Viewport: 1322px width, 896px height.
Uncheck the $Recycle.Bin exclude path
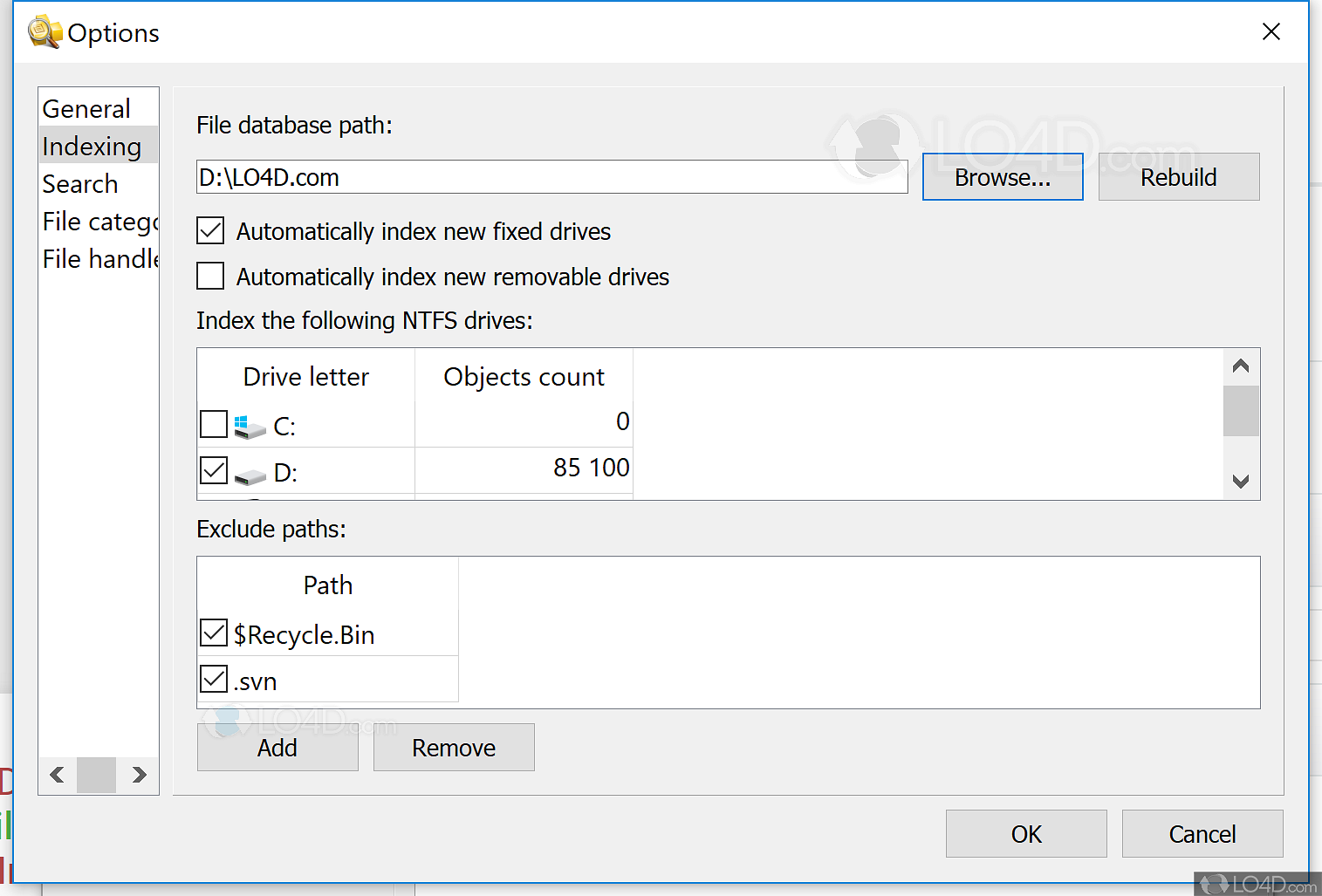(x=214, y=633)
